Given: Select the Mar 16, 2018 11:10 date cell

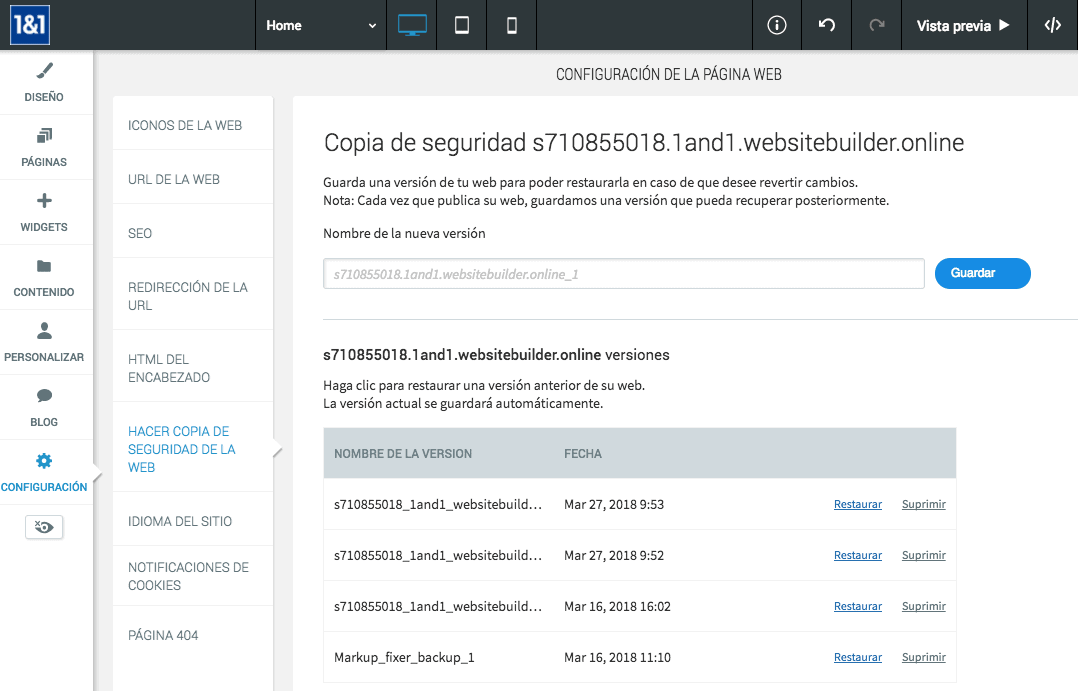Looking at the screenshot, I should (617, 657).
